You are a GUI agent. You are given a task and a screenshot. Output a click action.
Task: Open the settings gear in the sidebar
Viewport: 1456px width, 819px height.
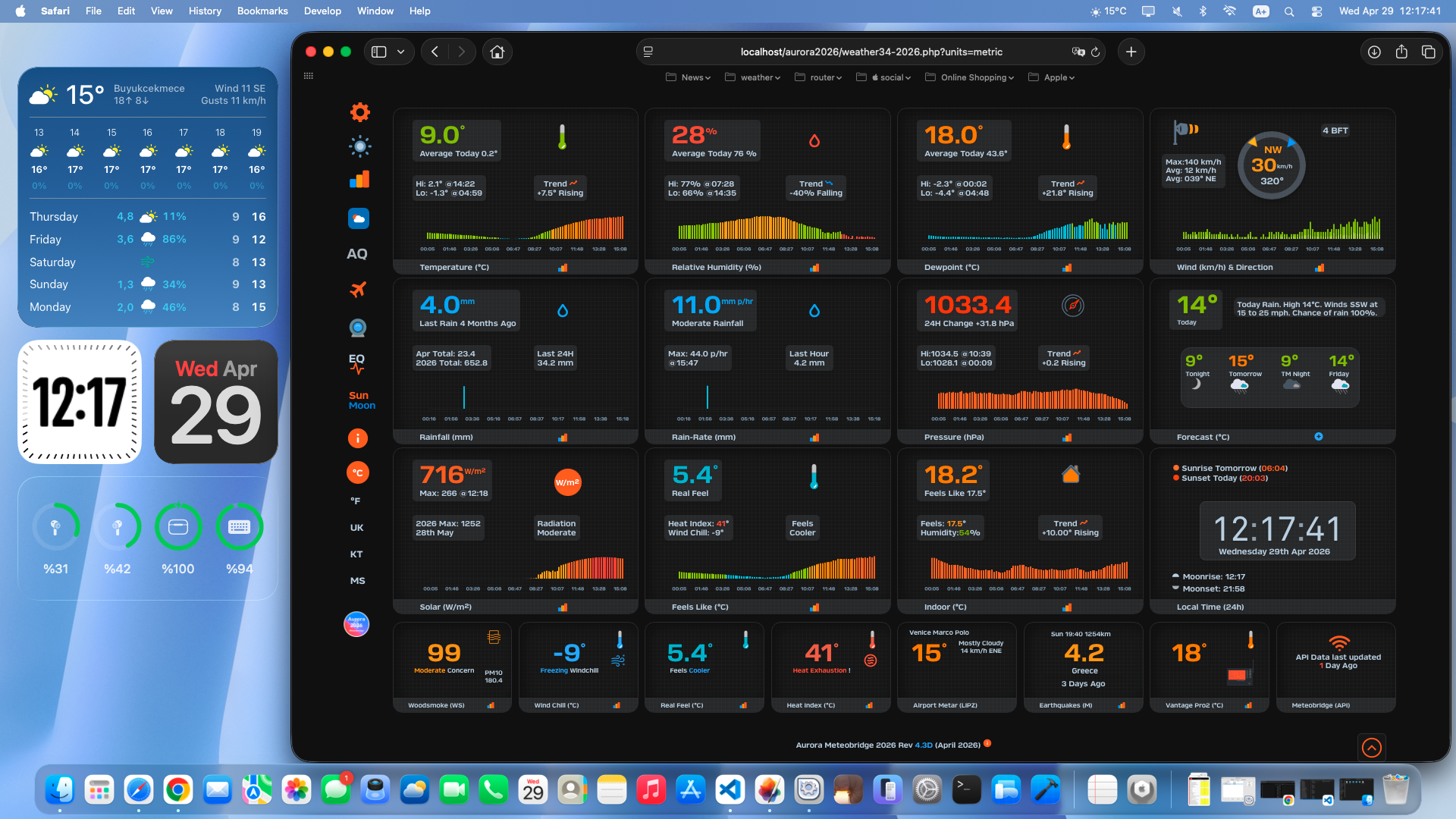(359, 111)
